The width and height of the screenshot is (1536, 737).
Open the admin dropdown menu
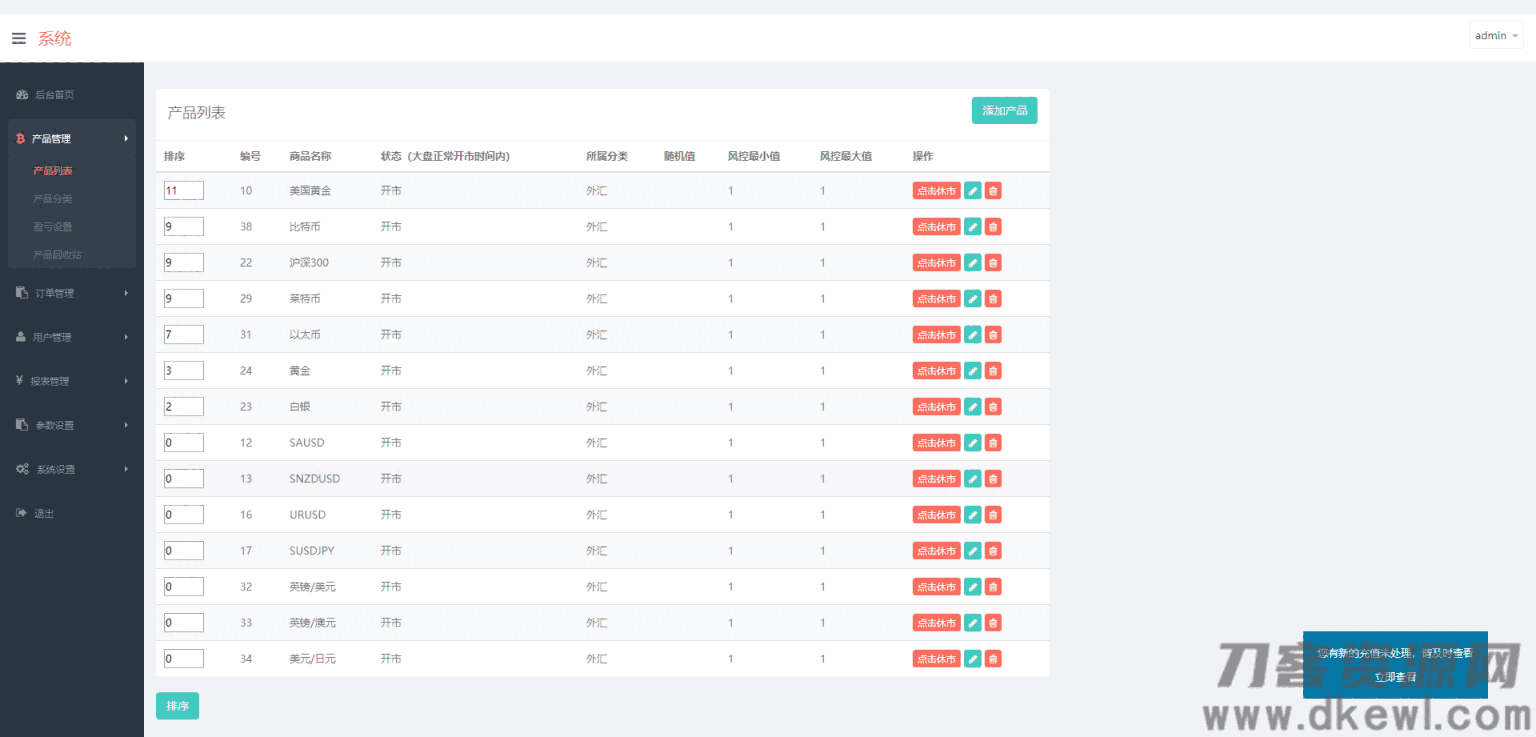point(1496,36)
